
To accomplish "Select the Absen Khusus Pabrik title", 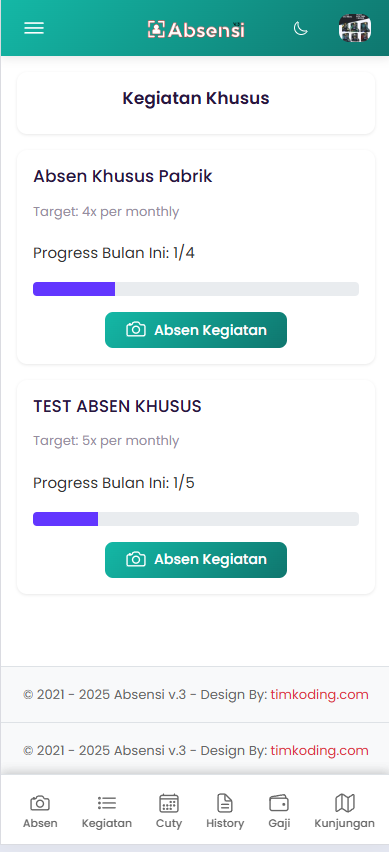I will coord(123,177).
